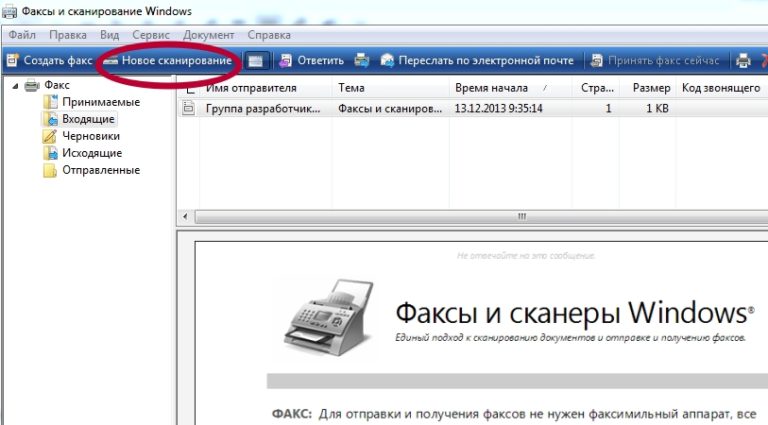Open the Сервис menu
This screenshot has width=768, height=425.
(x=151, y=35)
